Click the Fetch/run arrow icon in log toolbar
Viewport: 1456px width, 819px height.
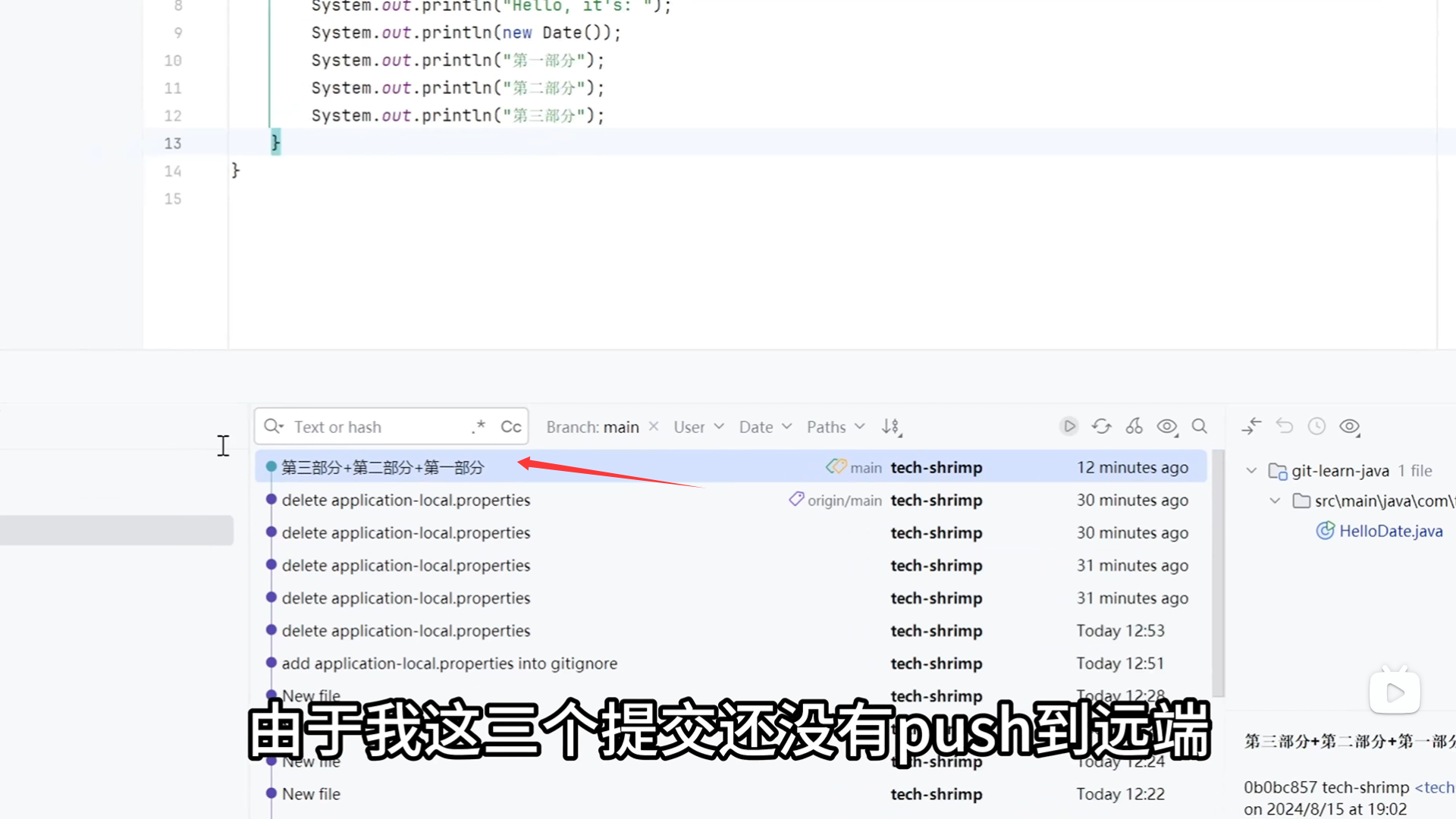[1068, 426]
